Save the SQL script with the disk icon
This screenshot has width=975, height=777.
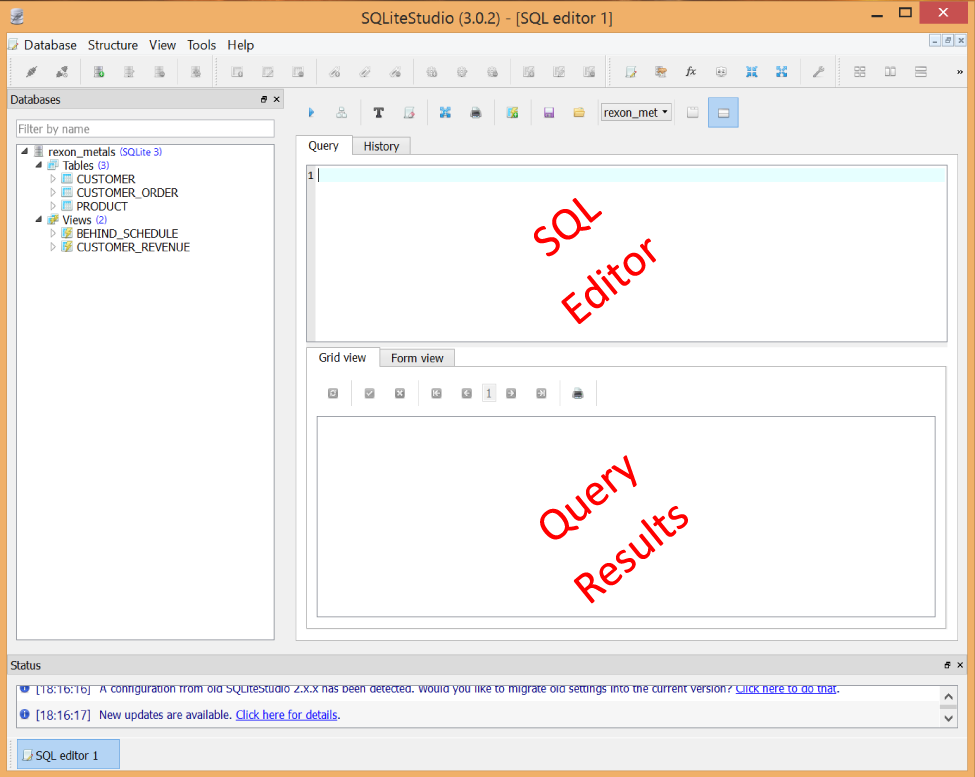(548, 112)
